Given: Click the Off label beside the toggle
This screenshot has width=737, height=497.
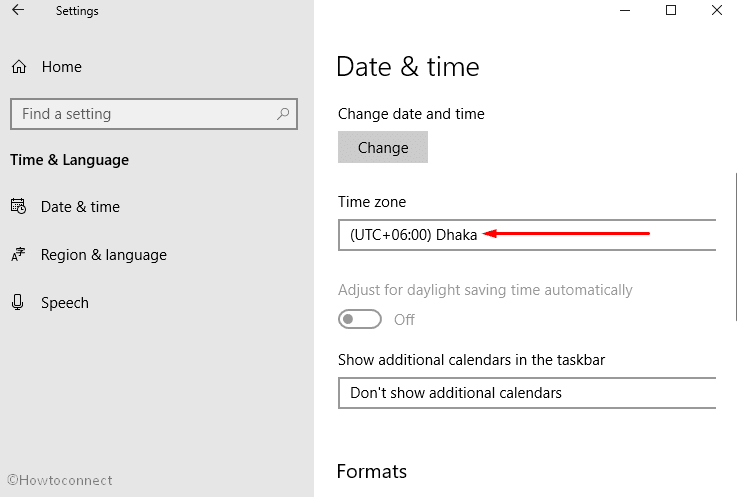Looking at the screenshot, I should [404, 320].
